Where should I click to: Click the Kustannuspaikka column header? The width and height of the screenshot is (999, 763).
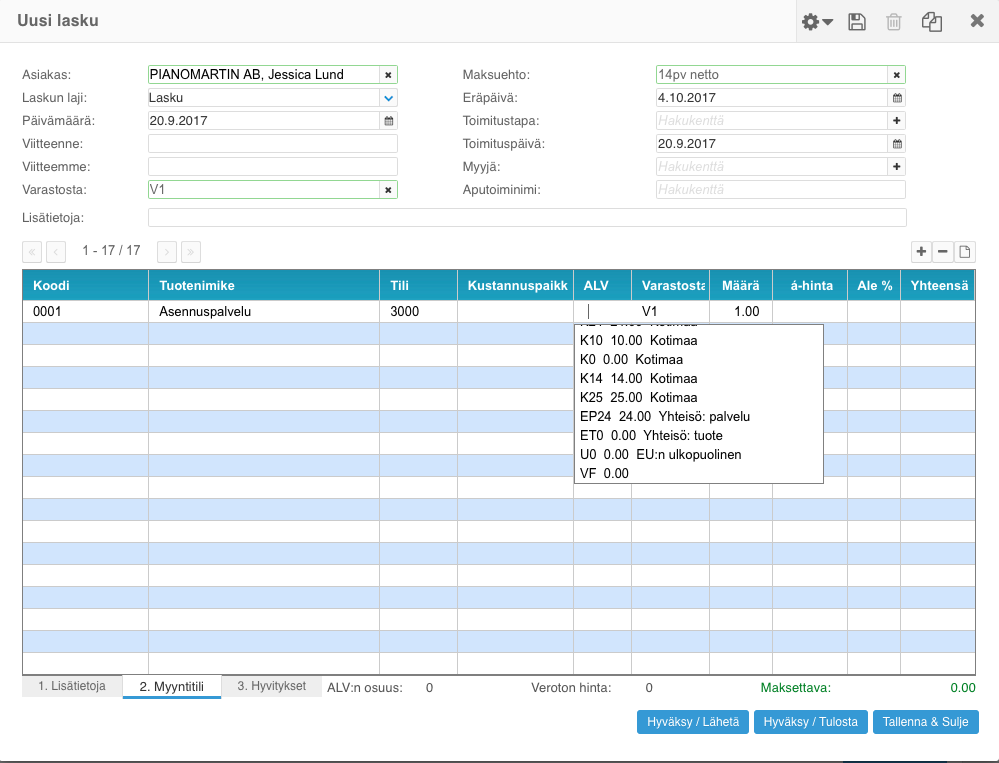515,285
